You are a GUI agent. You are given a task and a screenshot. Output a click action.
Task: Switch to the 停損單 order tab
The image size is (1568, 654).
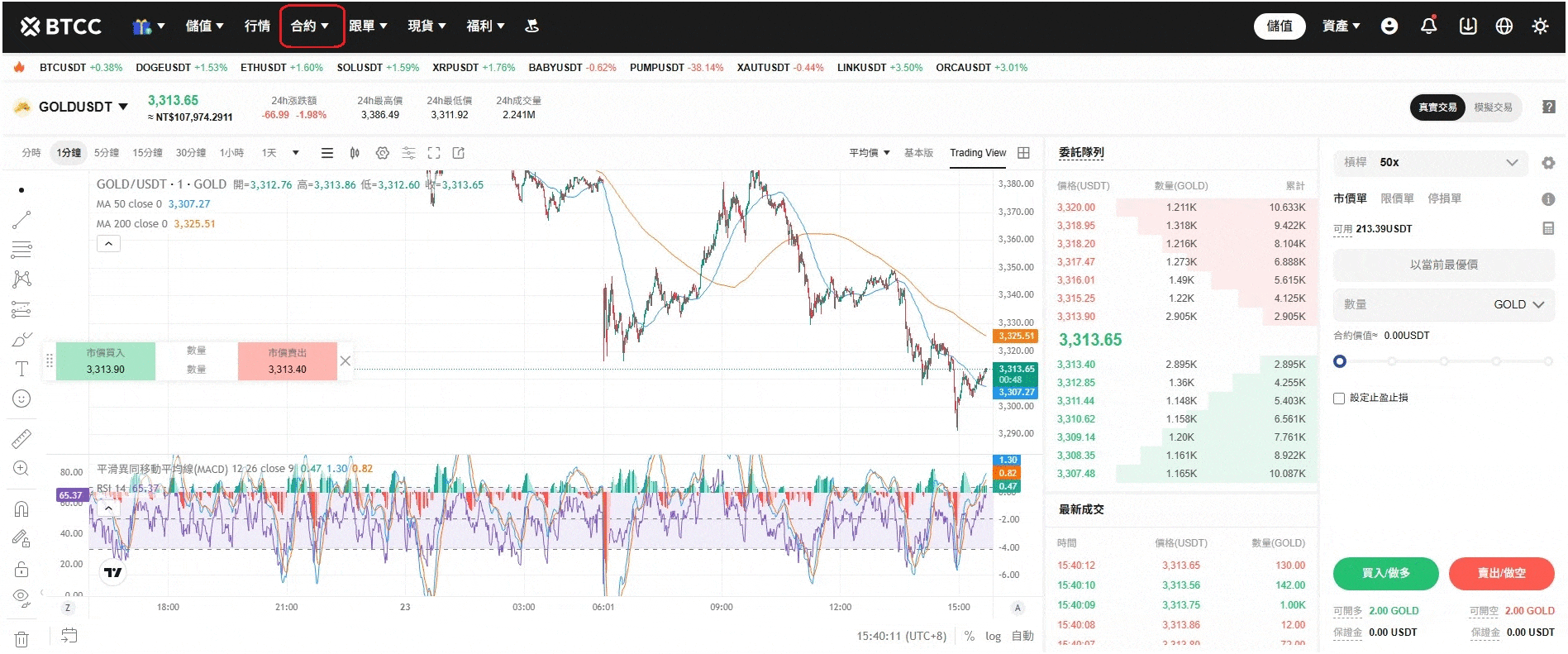(1444, 199)
